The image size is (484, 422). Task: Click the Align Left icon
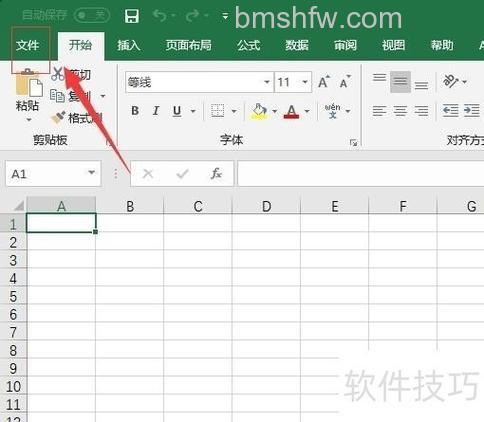[379, 111]
